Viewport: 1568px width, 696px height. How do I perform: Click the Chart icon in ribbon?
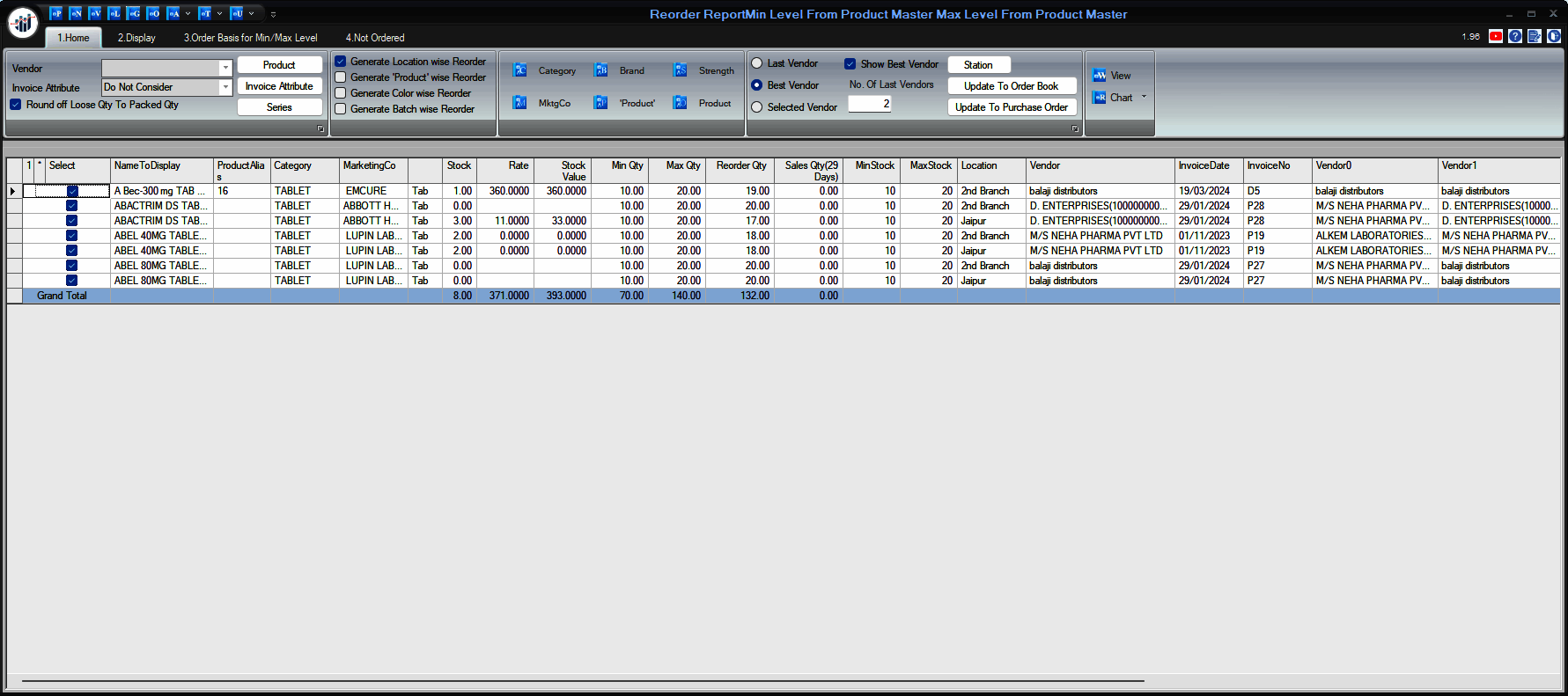1100,98
